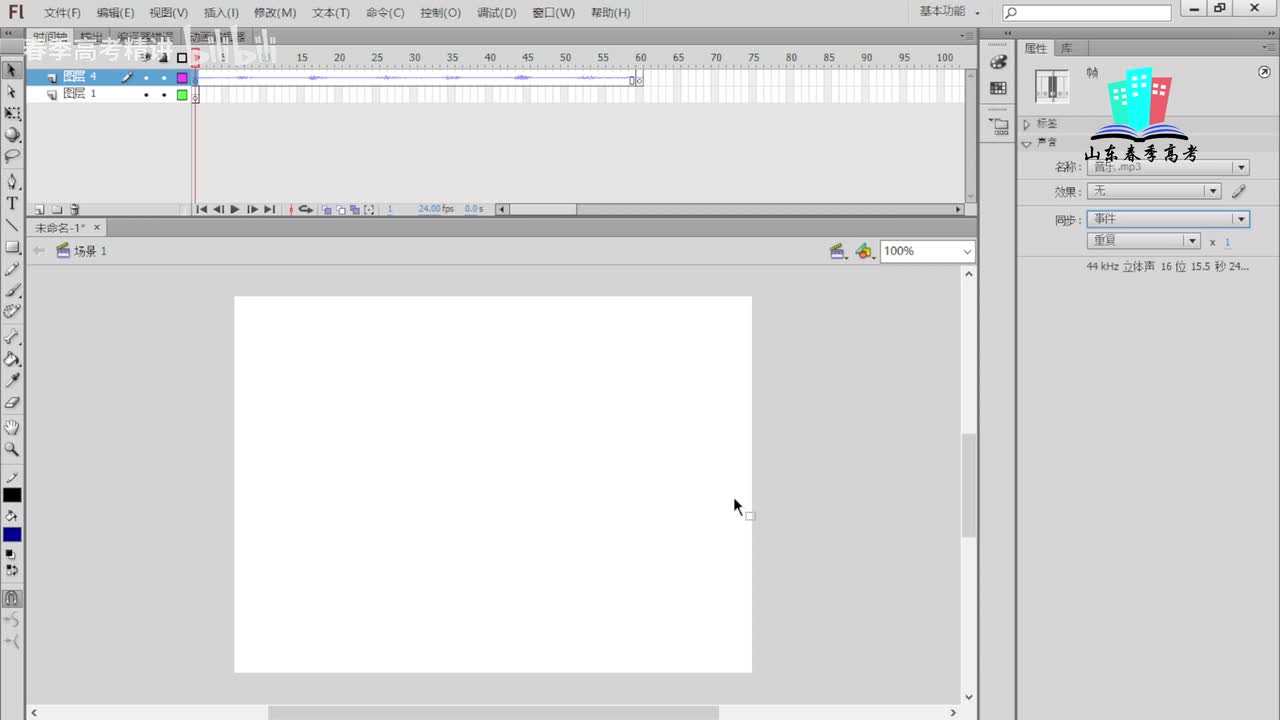Step forward one frame
The image size is (1280, 720).
(252, 210)
